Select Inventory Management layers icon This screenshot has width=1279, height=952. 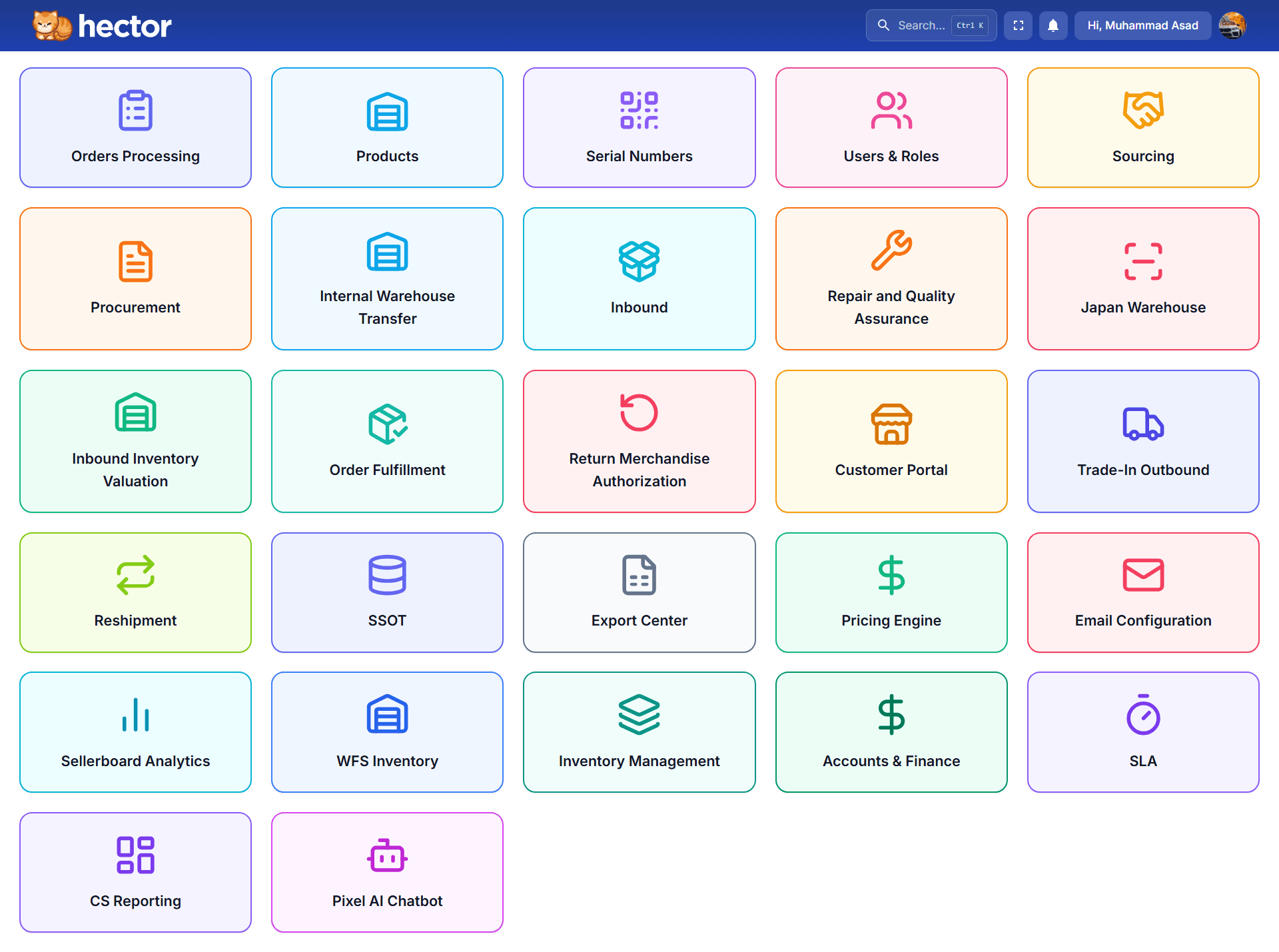[x=639, y=715]
